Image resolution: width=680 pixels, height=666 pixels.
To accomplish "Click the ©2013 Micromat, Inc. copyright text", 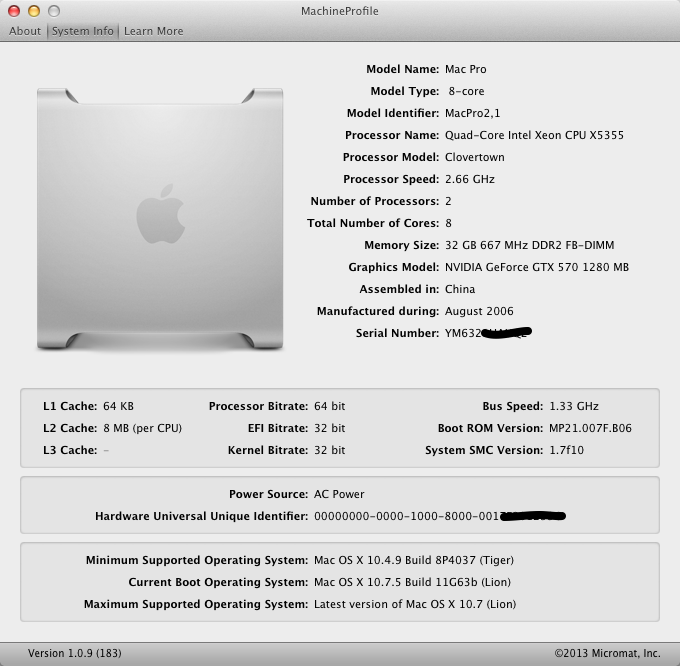I will (608, 653).
